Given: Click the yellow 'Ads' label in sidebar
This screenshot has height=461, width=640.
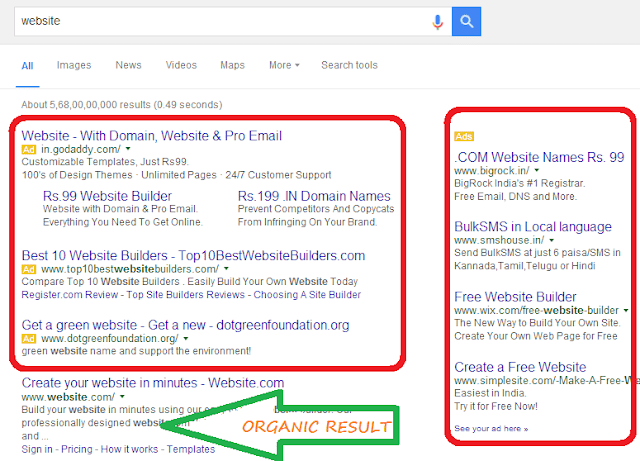Looking at the screenshot, I should pos(464,136).
